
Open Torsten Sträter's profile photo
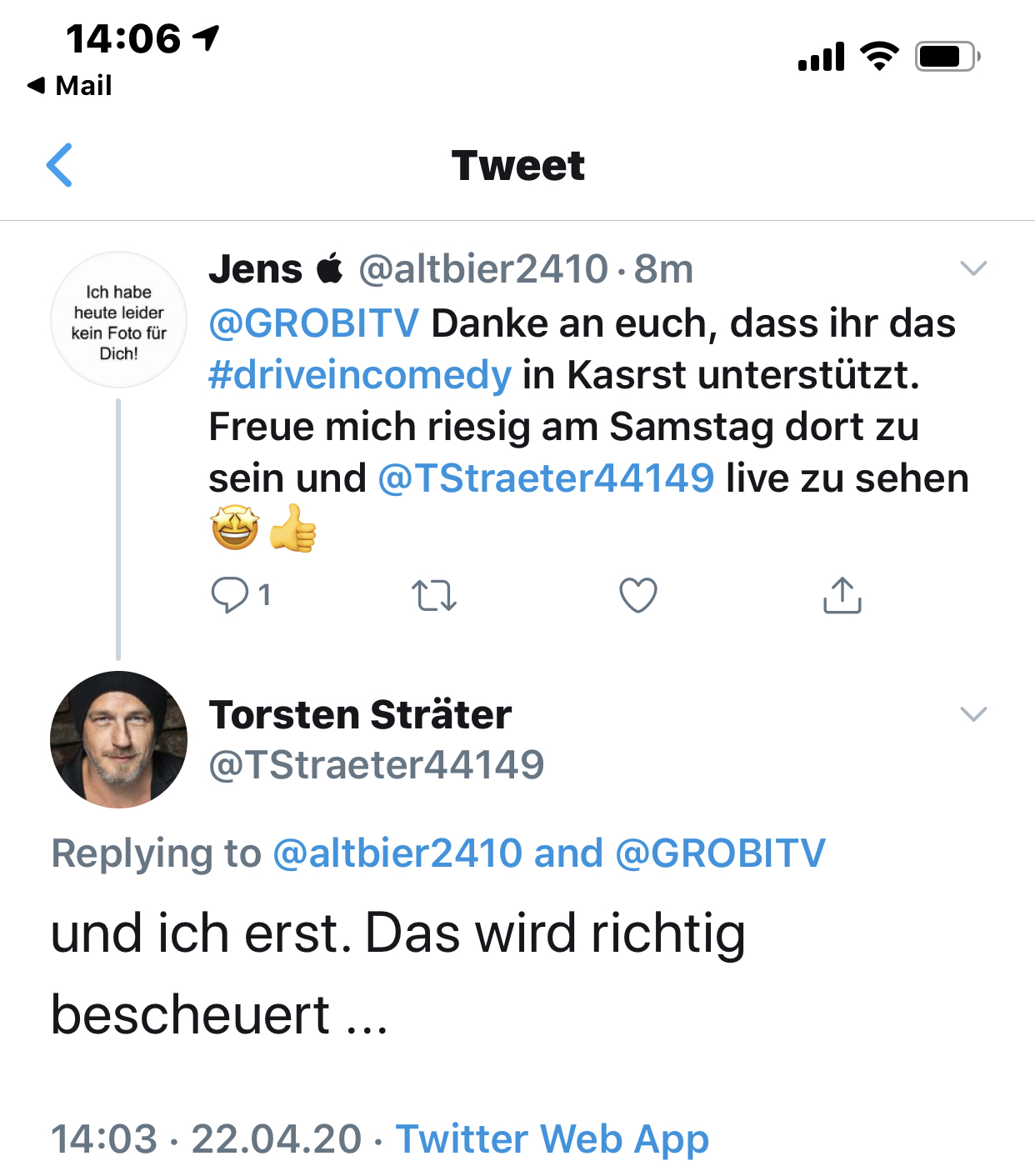click(x=119, y=739)
